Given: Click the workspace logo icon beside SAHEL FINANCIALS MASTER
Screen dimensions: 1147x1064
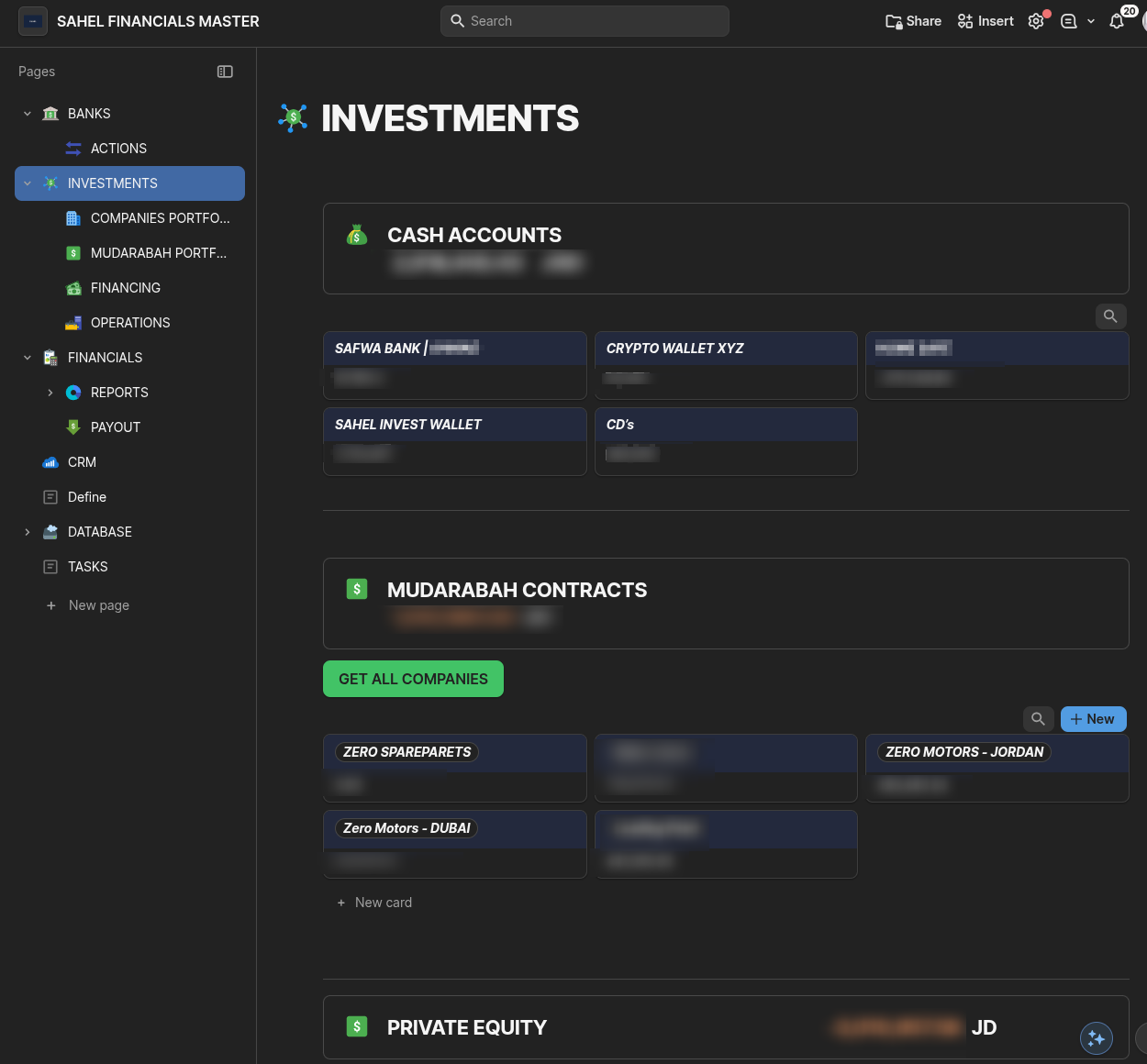Looking at the screenshot, I should click(33, 21).
